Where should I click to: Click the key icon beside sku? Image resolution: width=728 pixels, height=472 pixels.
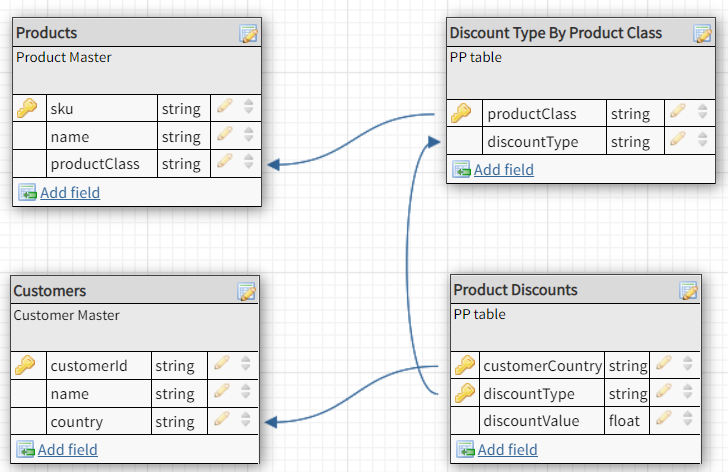tap(27, 109)
